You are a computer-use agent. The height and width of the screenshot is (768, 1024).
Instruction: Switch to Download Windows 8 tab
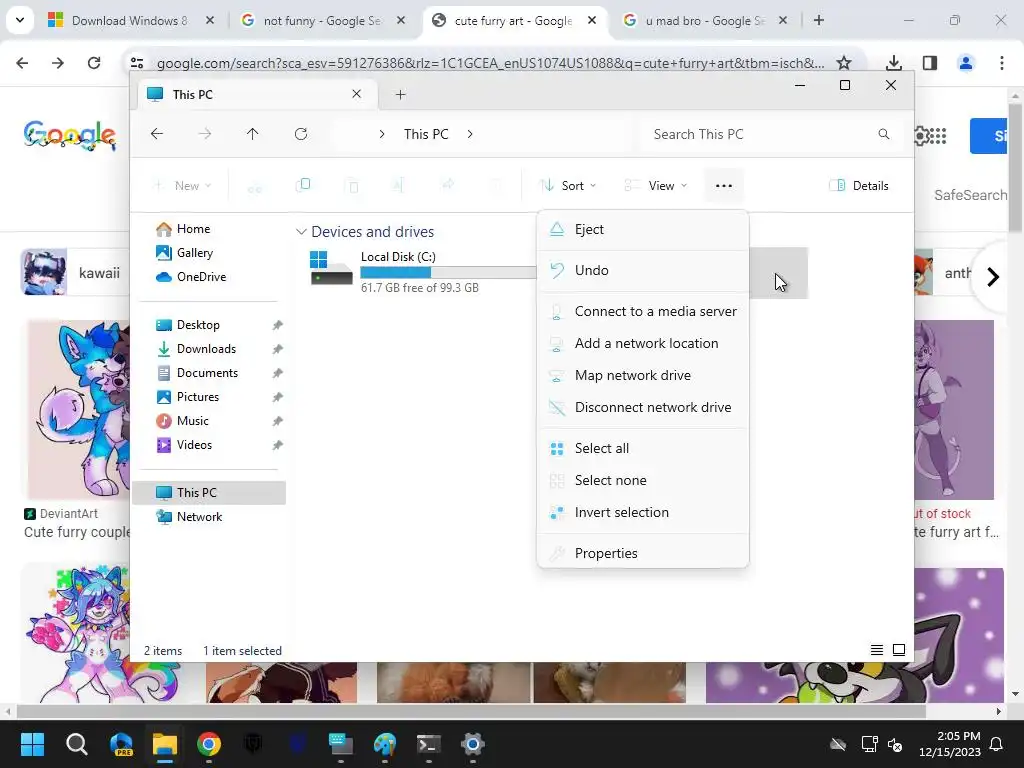(131, 20)
